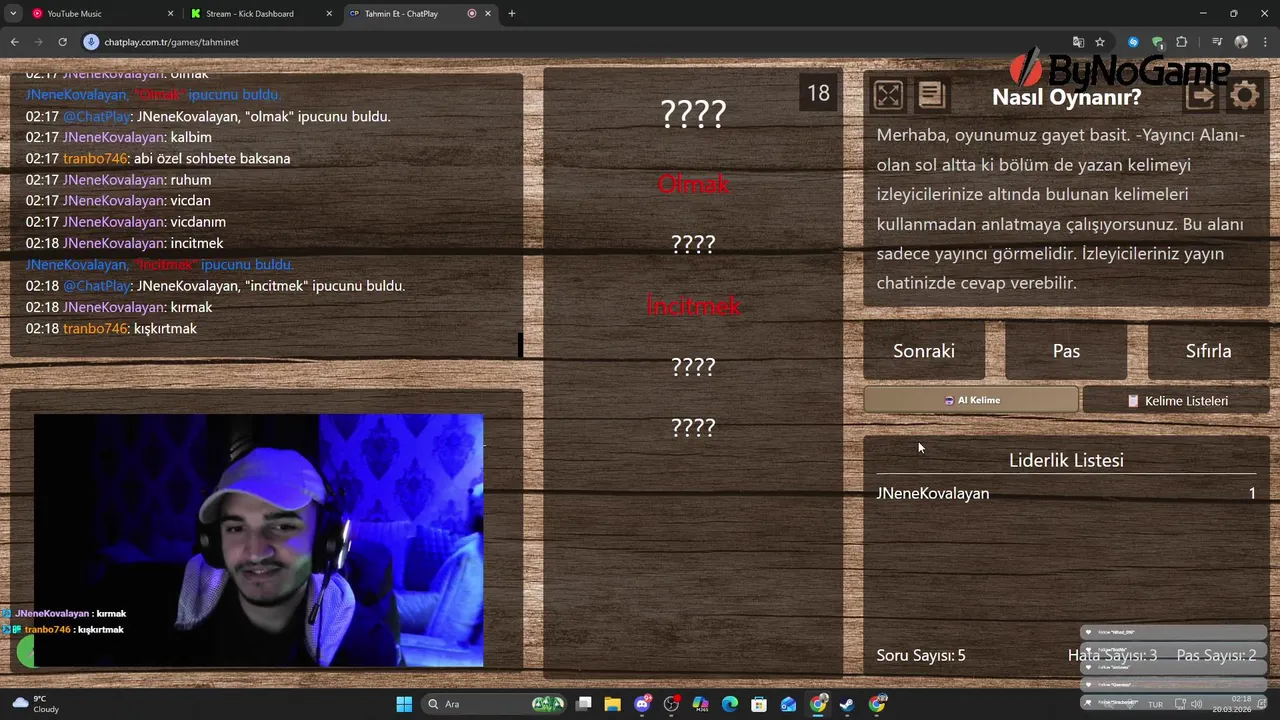Open Kelime Listeleri word lists
The image size is (1280, 720).
click(x=1176, y=400)
